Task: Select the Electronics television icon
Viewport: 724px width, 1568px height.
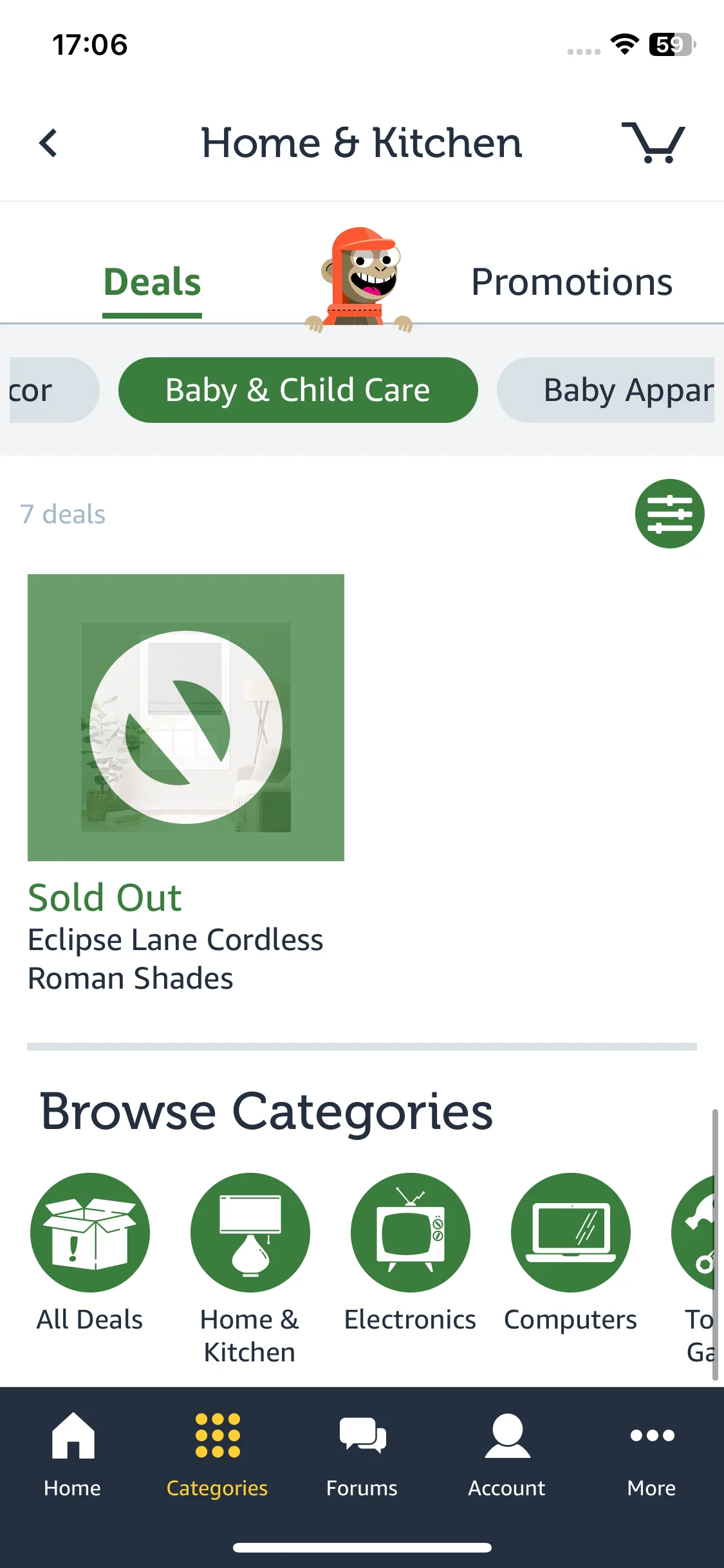Action: (411, 1232)
